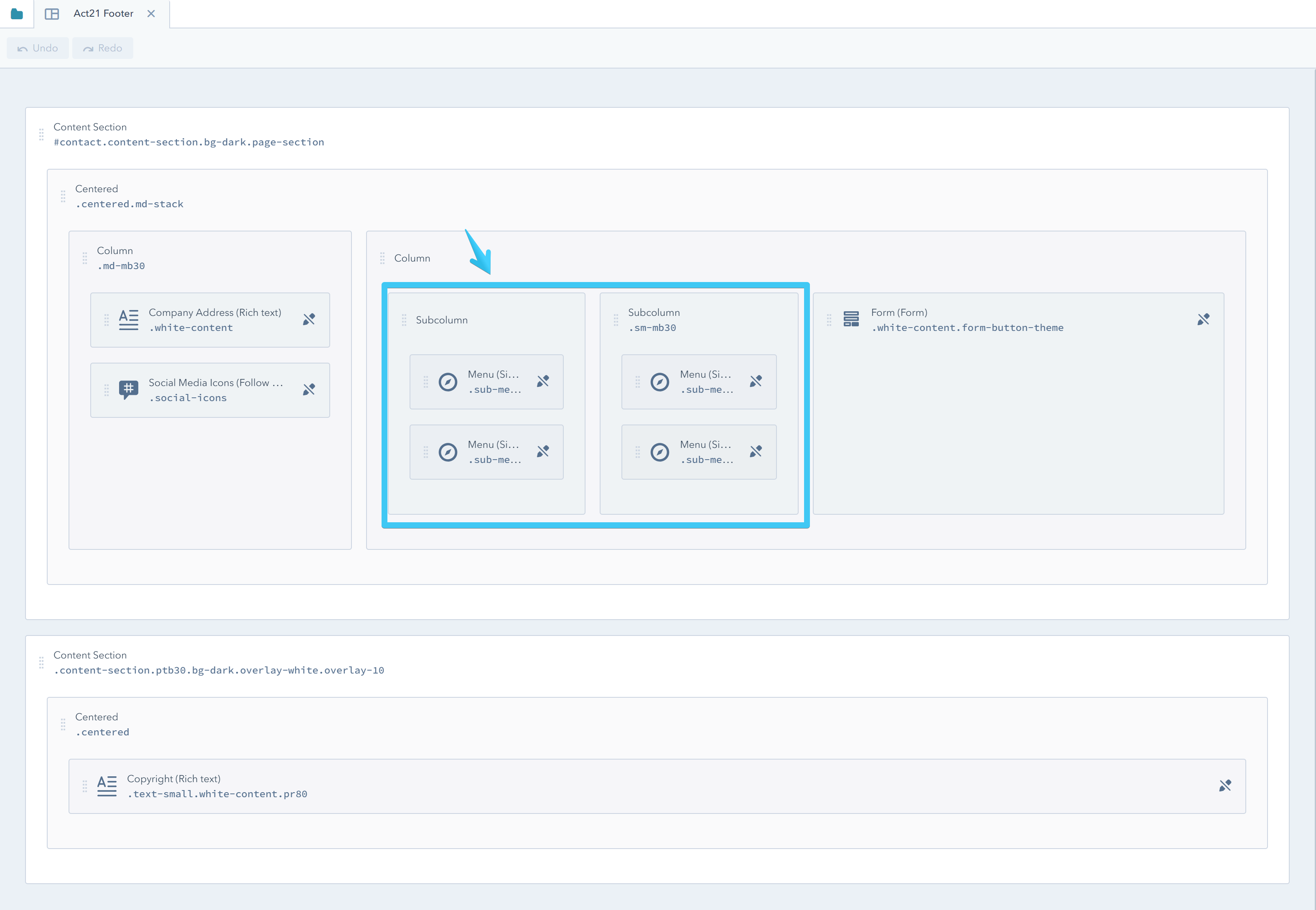Viewport: 1316px width, 910px height.
Task: Grab the drag handle of the contact Content Section
Action: [41, 135]
